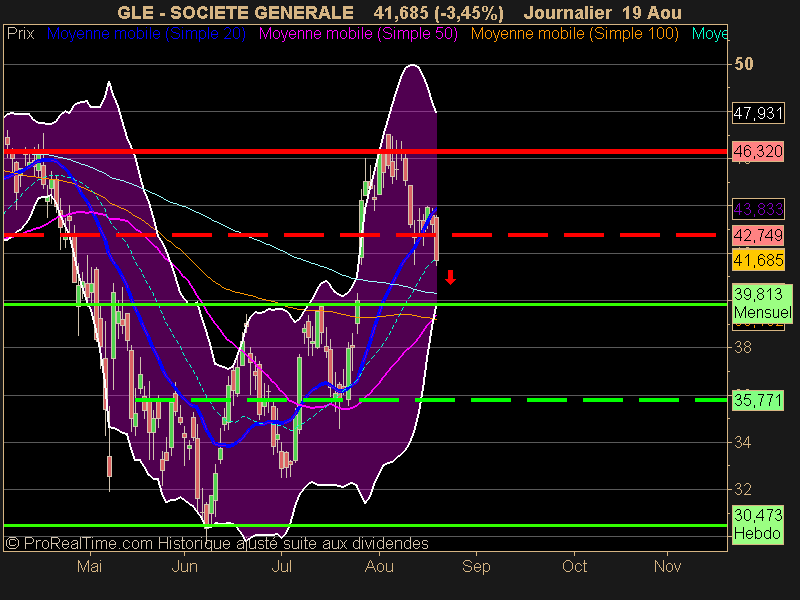Click the green '39,813 Mensuel' support label
This screenshot has height=600, width=800.
click(762, 303)
